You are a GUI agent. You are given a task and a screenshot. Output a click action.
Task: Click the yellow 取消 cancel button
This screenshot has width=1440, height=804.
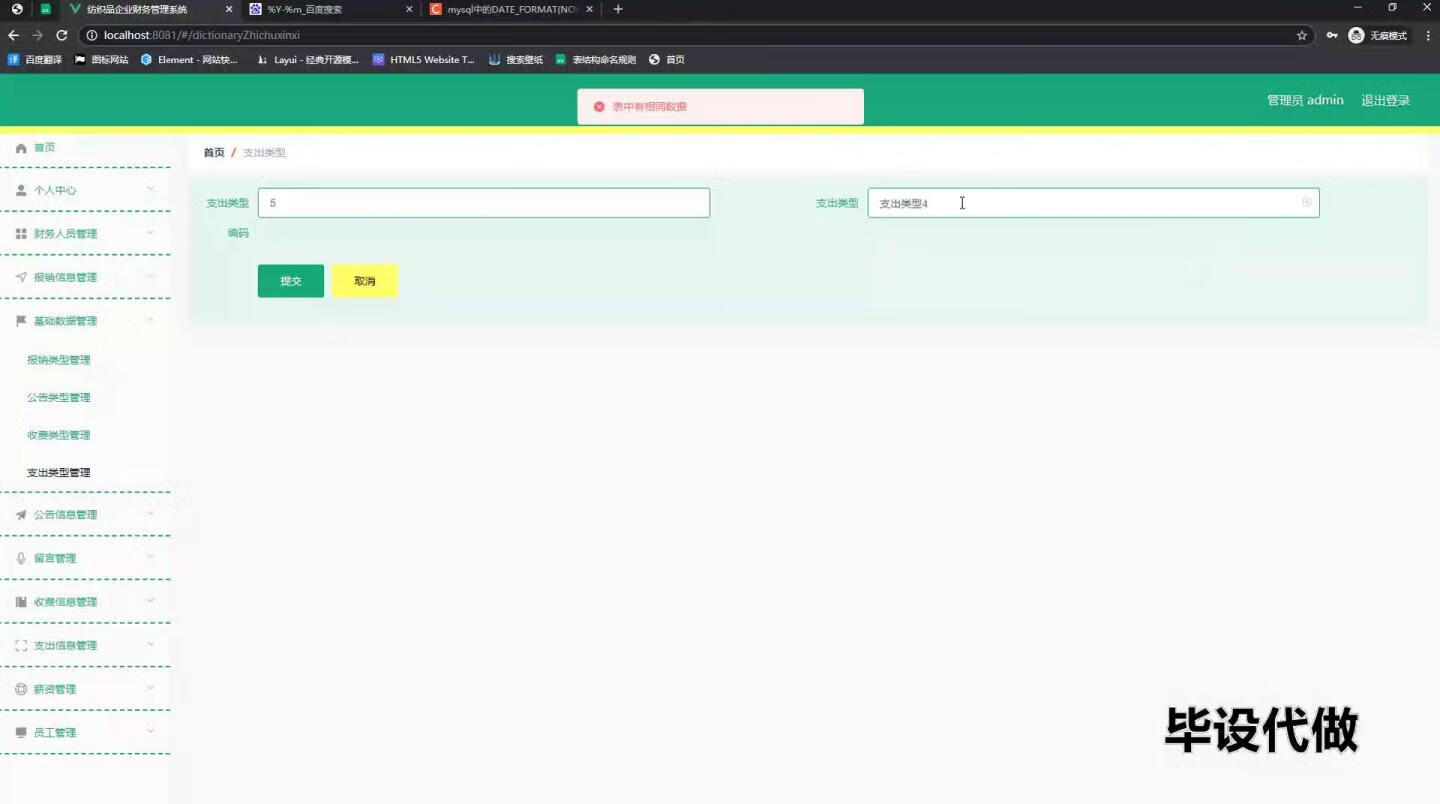(365, 281)
